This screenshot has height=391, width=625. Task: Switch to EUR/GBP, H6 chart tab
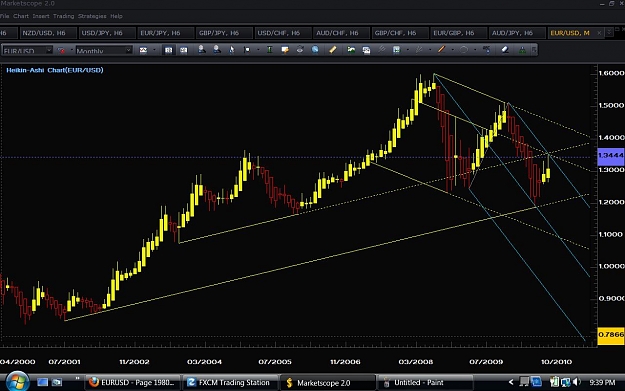(x=458, y=33)
